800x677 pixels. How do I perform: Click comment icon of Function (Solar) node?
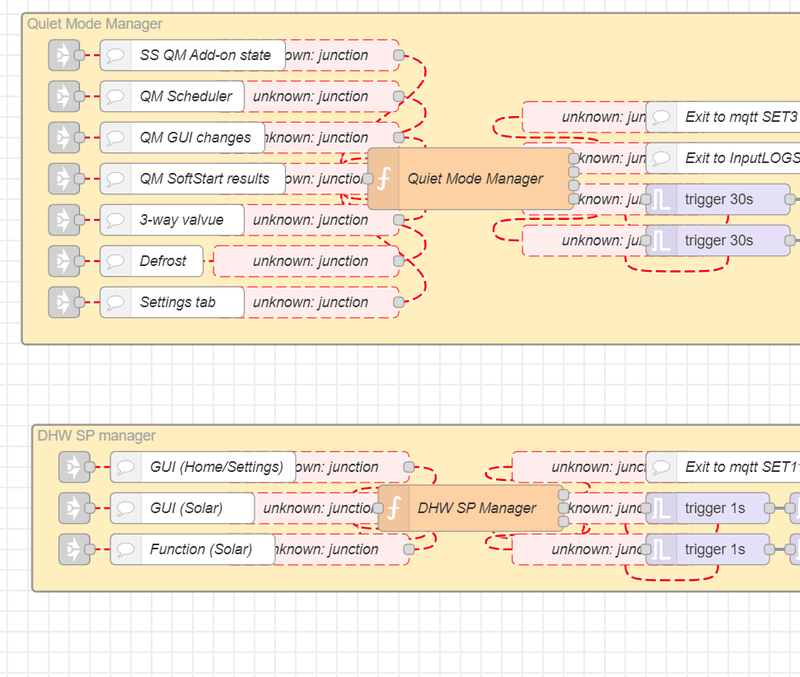pos(126,549)
